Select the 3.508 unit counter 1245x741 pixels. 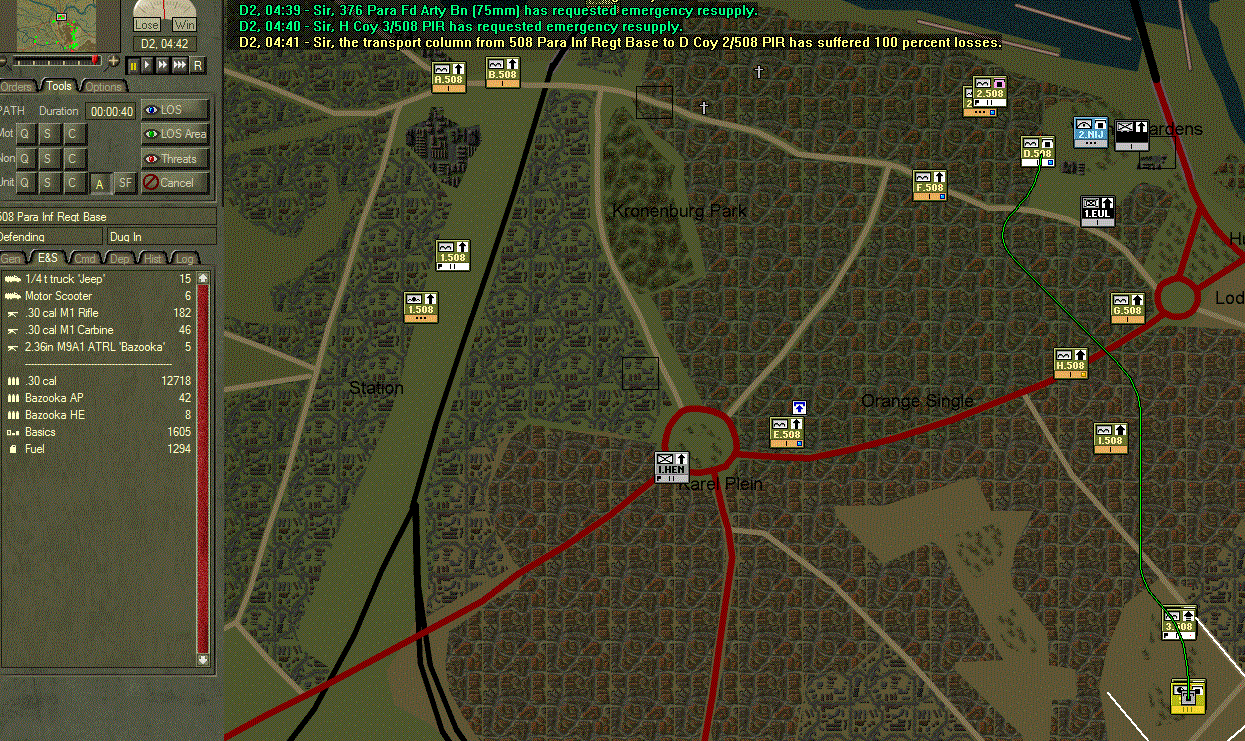1179,623
